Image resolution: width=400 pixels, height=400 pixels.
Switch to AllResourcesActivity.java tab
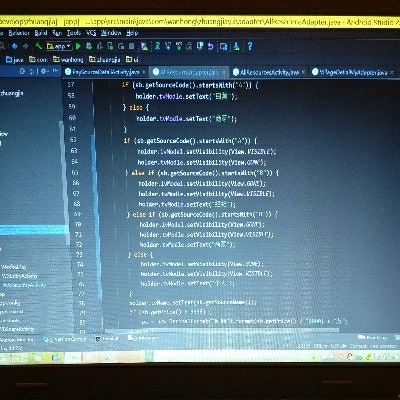point(269,72)
